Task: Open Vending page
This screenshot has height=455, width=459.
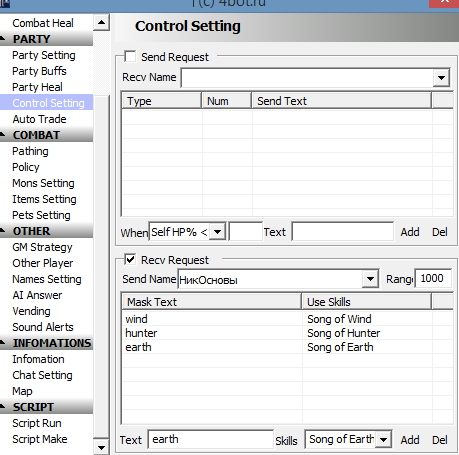Action: click(31, 311)
